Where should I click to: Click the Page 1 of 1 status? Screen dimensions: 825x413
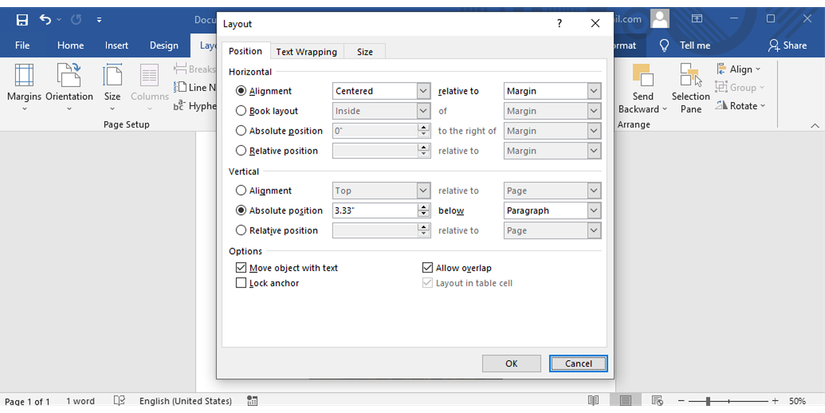point(27,401)
